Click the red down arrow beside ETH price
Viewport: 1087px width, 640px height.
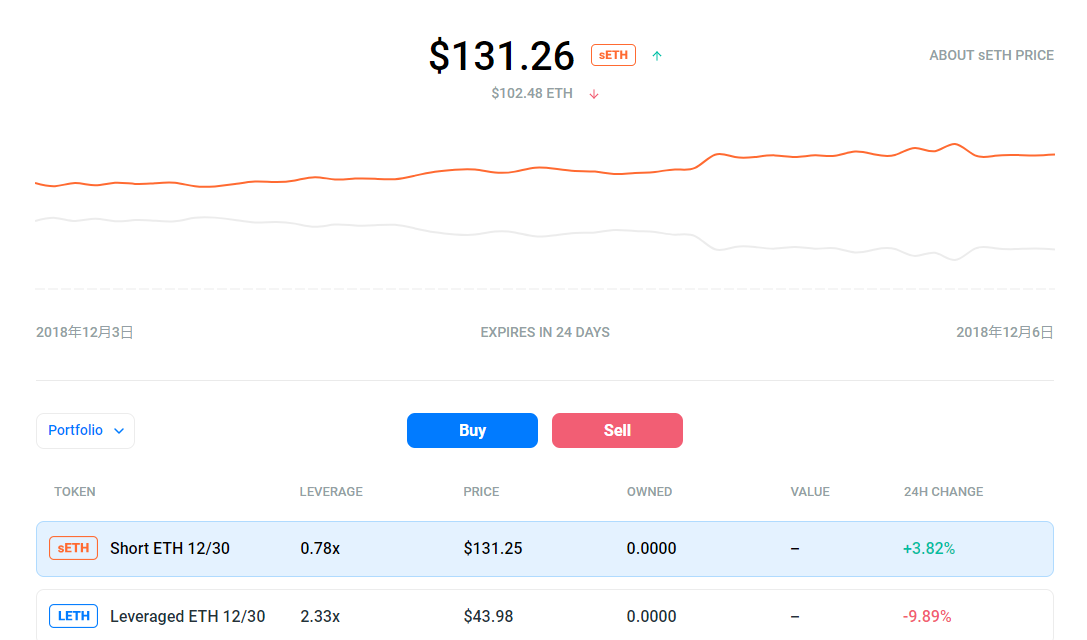click(x=594, y=94)
